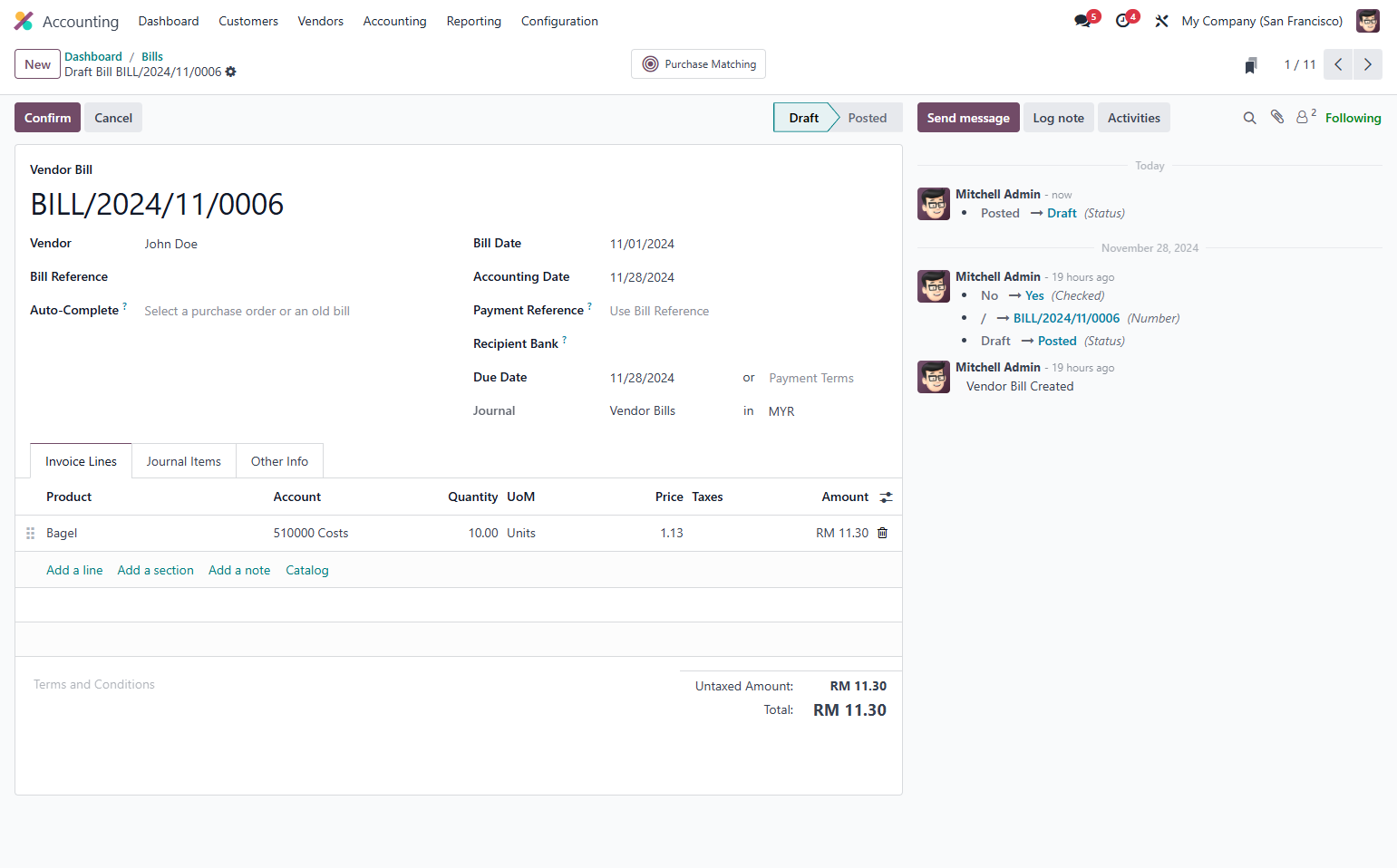1397x868 pixels.
Task: Edit the Bill Date 11/01/2024
Action: pyautogui.click(x=748, y=244)
